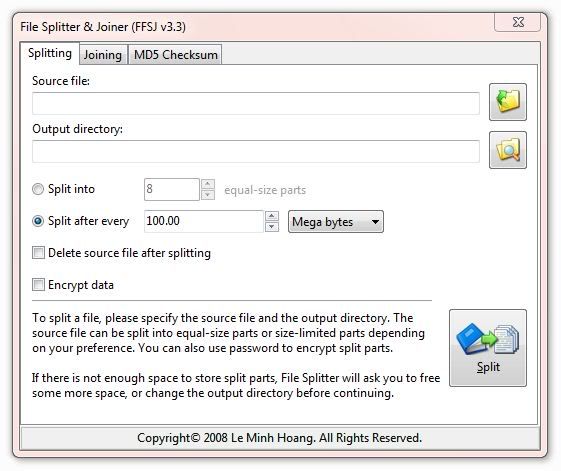
Task: Increase split size with up arrow
Action: (x=272, y=216)
